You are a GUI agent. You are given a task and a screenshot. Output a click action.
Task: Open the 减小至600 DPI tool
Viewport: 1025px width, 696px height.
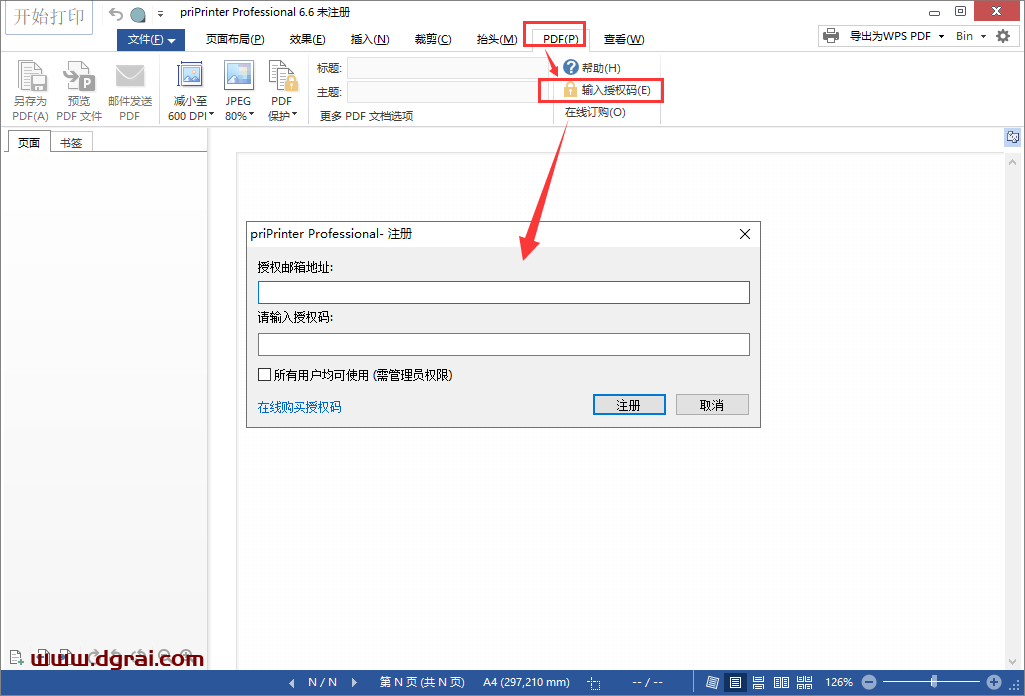(x=189, y=88)
